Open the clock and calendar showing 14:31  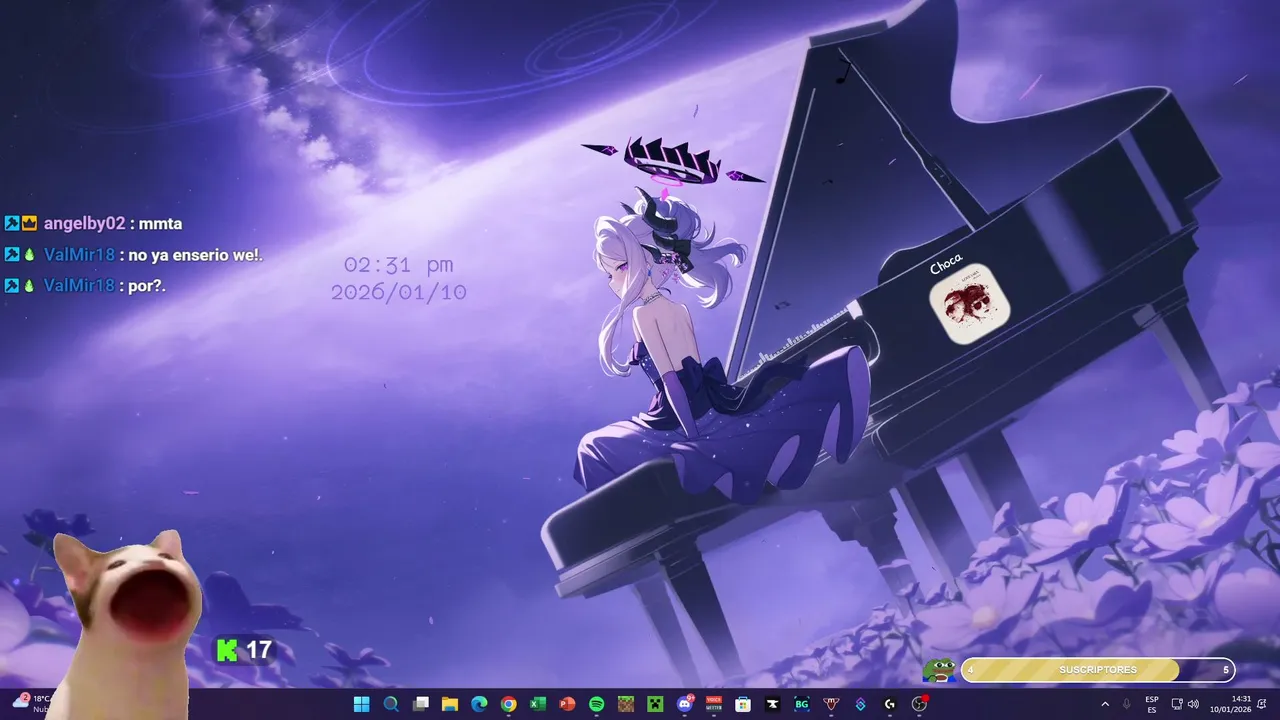point(1230,704)
